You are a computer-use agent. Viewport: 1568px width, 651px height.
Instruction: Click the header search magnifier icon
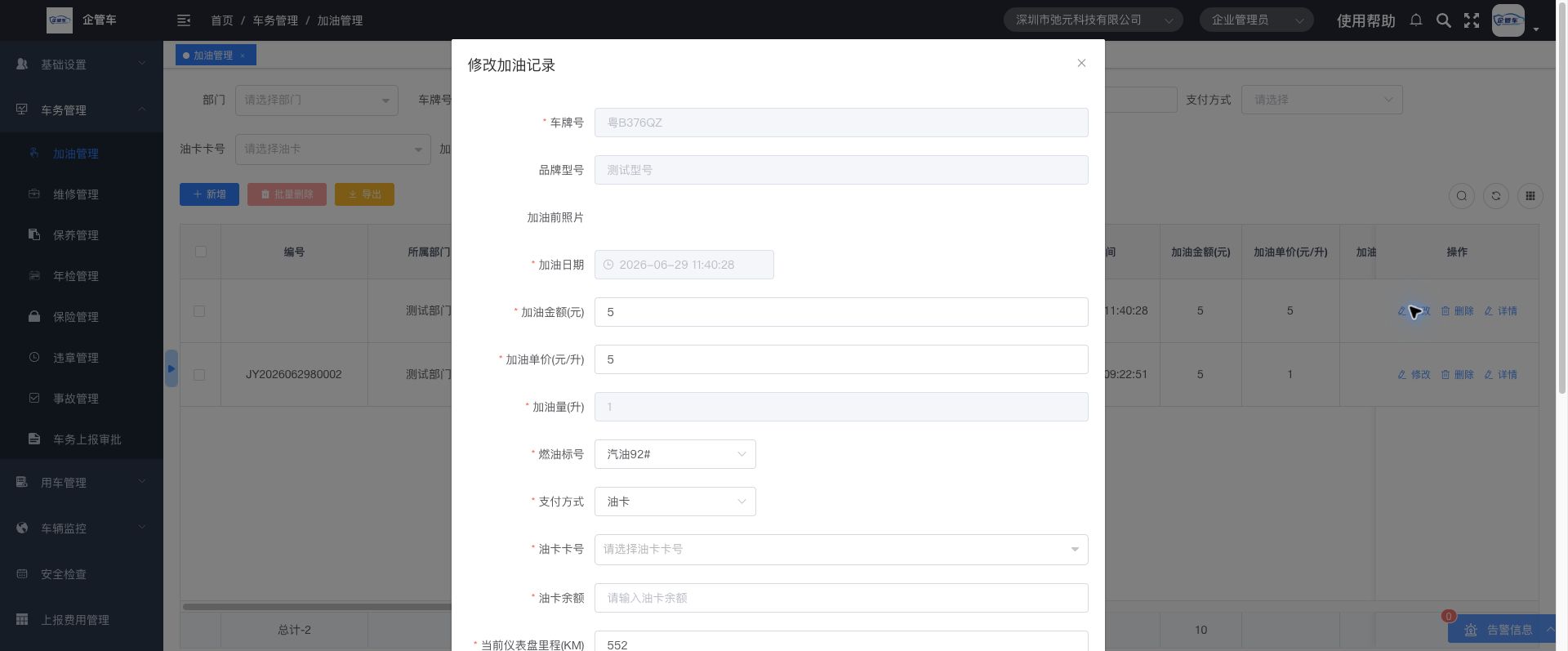pos(1444,20)
